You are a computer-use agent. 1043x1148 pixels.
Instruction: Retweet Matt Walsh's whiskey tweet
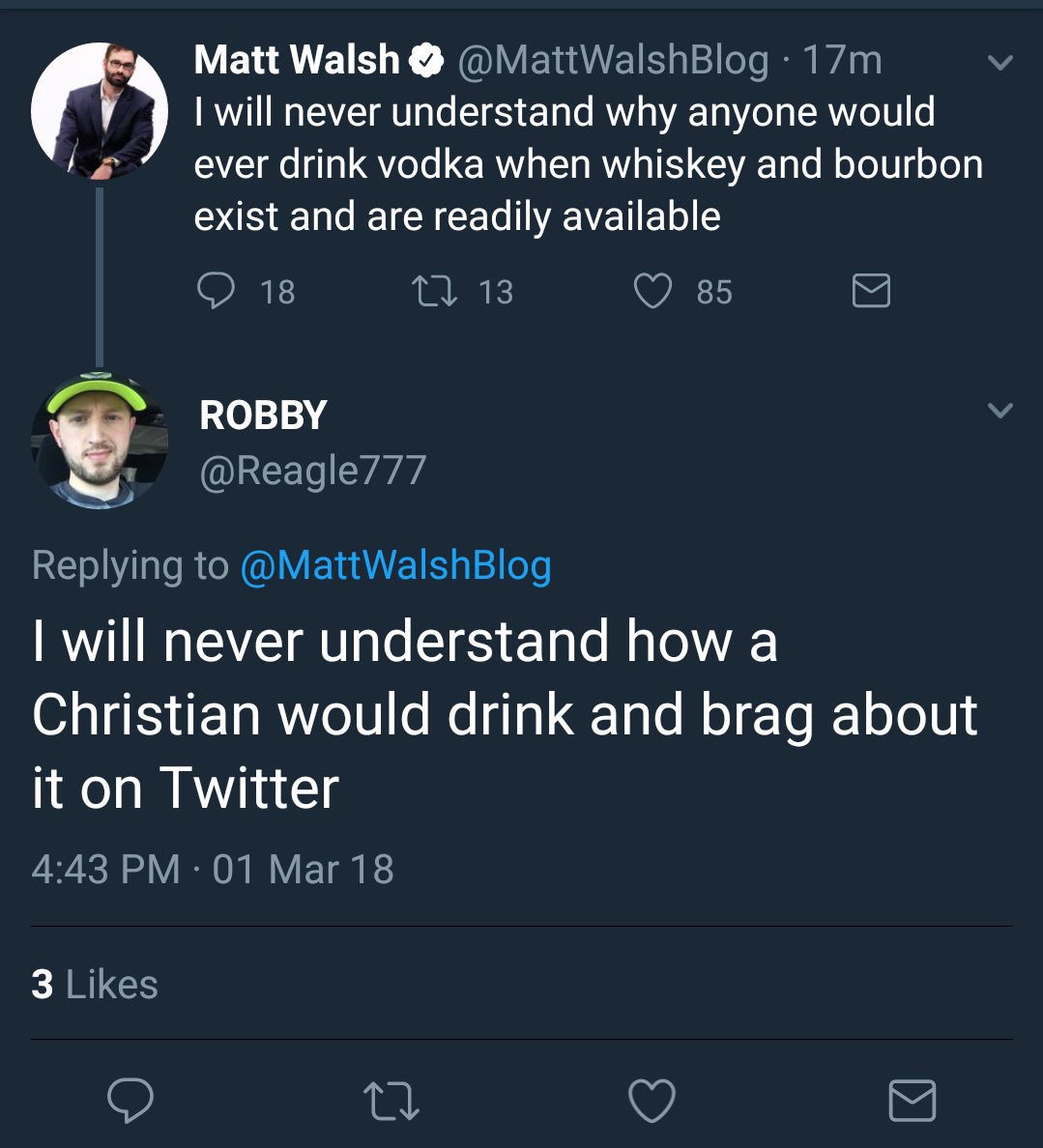pos(434,291)
